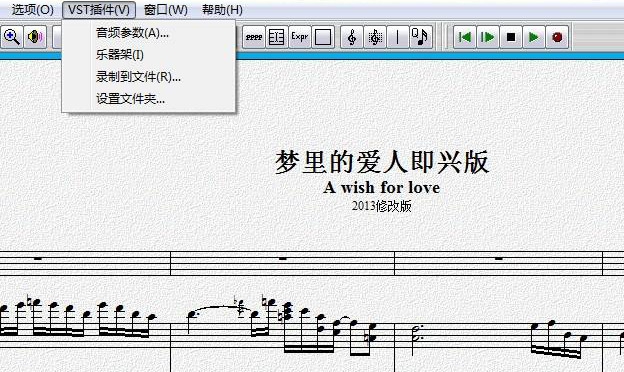
Task: Click the dotted half-note chord in the third measure
Action: tap(417, 333)
